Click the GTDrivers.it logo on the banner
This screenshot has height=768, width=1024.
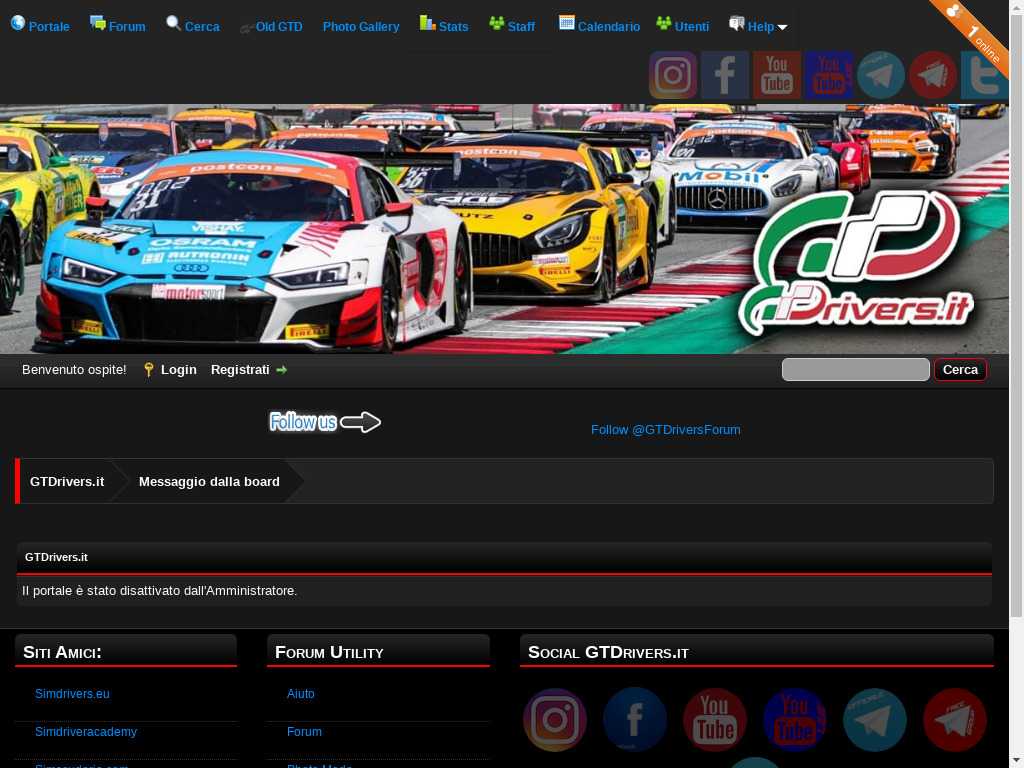point(856,264)
